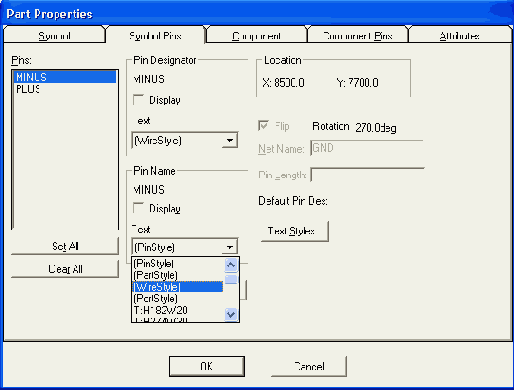This screenshot has width=514, height=390.
Task: Open Text Styles dialog button
Action: click(x=294, y=231)
